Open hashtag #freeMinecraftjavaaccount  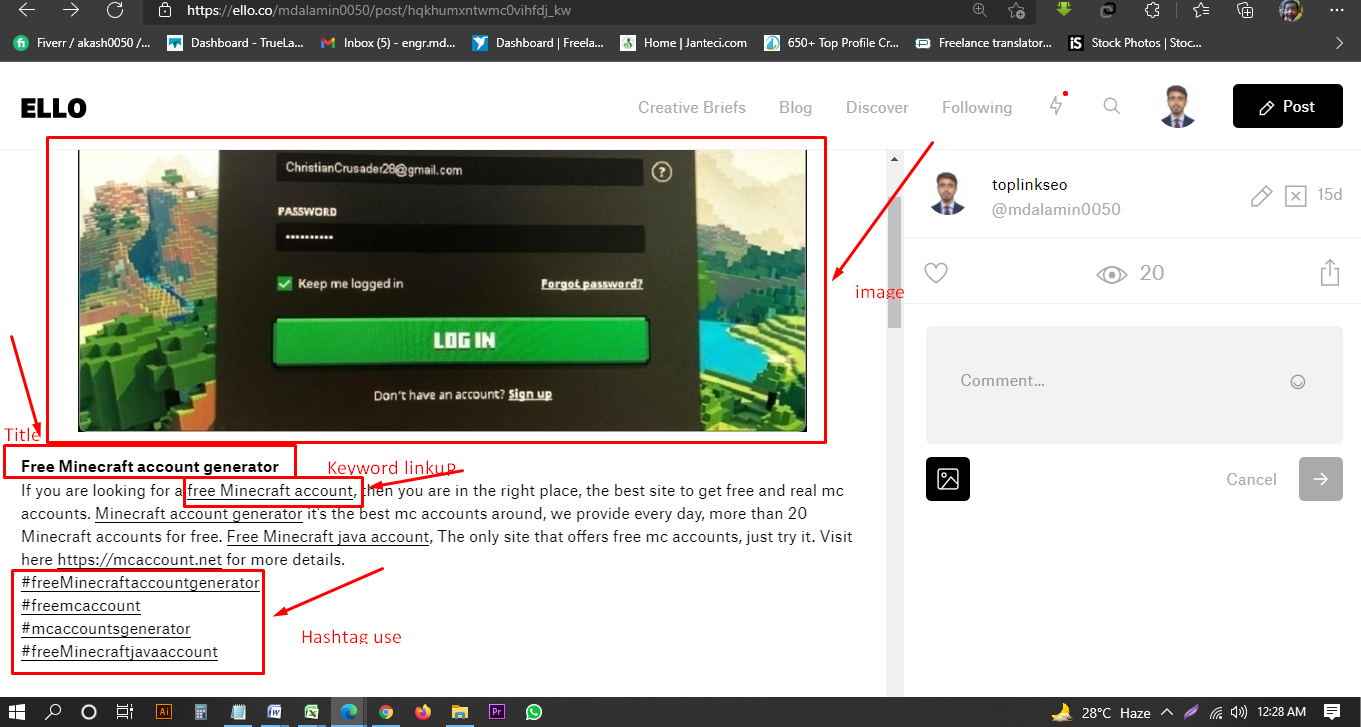pos(119,652)
